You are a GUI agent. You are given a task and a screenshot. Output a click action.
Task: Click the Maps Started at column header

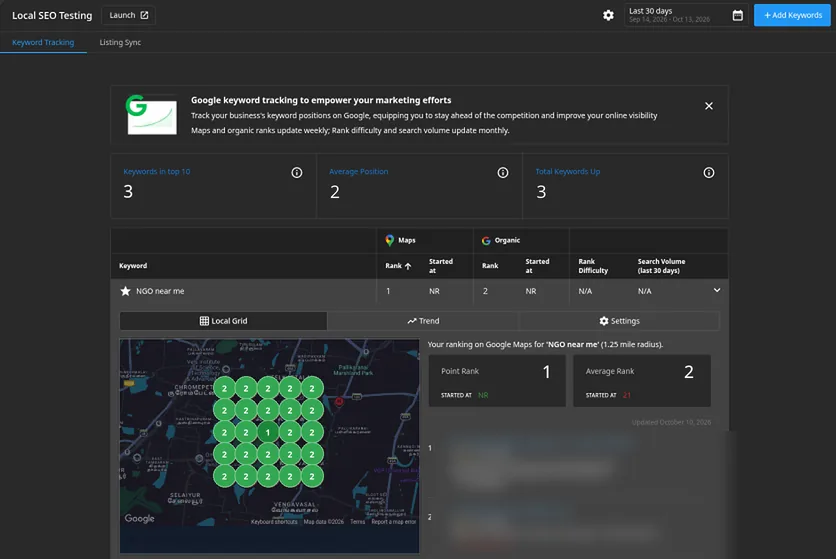coord(441,266)
